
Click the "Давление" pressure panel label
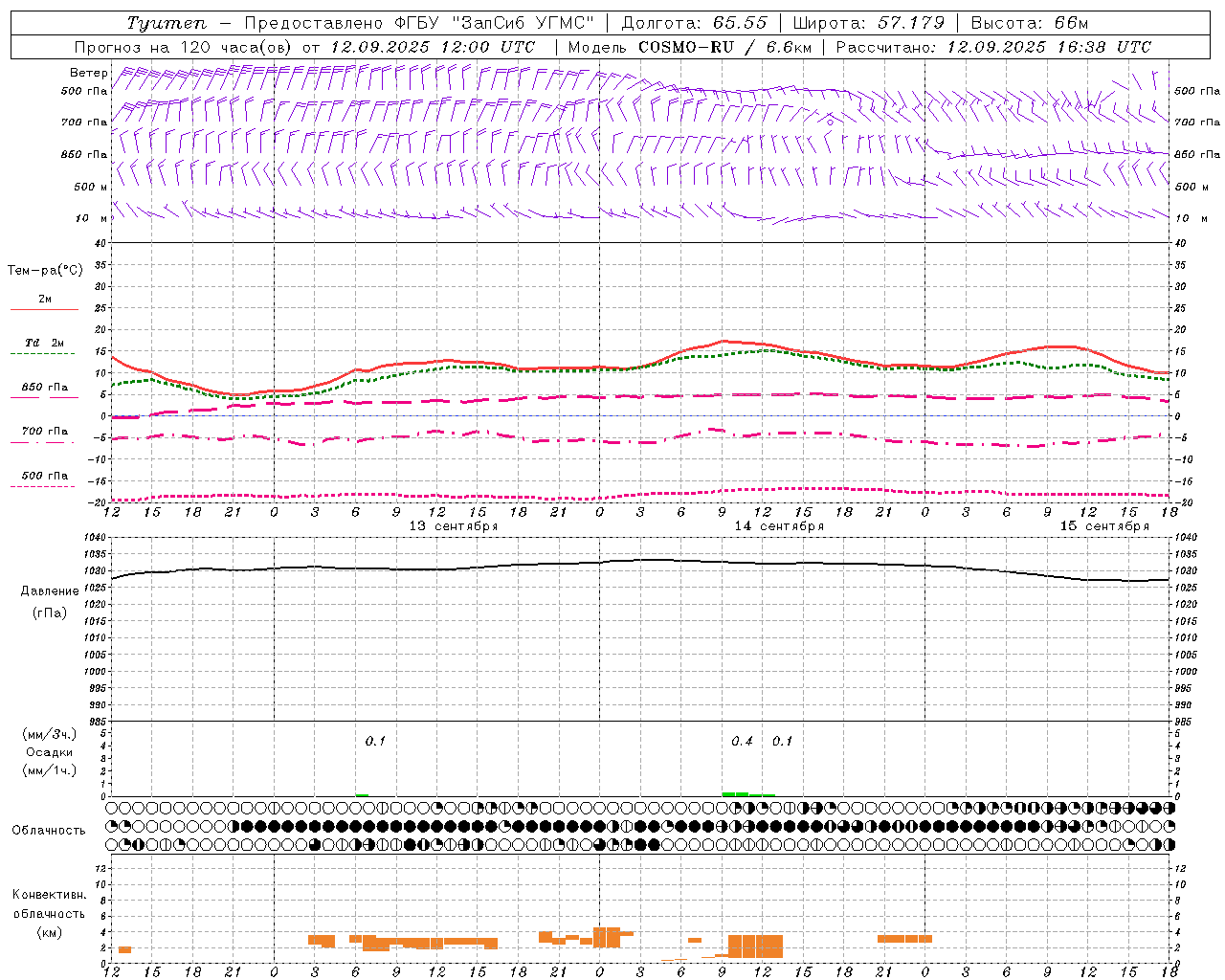(x=49, y=591)
